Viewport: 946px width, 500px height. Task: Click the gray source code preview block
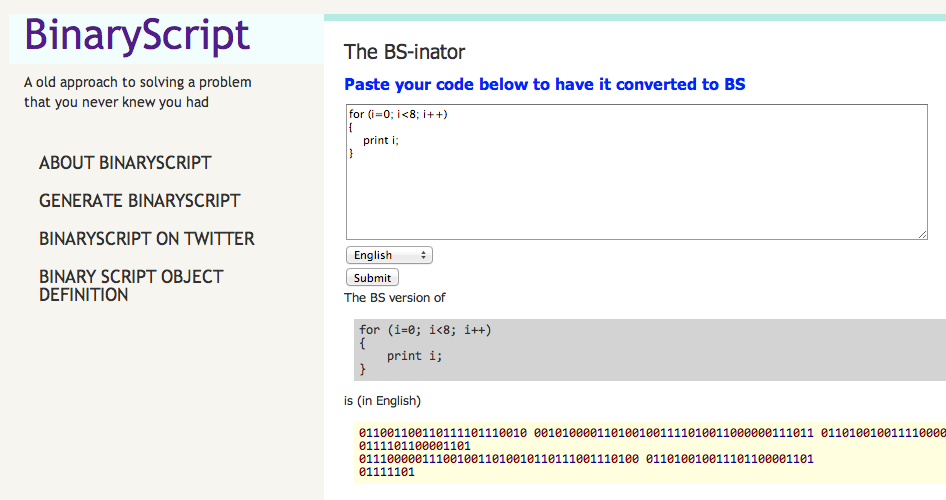point(650,350)
